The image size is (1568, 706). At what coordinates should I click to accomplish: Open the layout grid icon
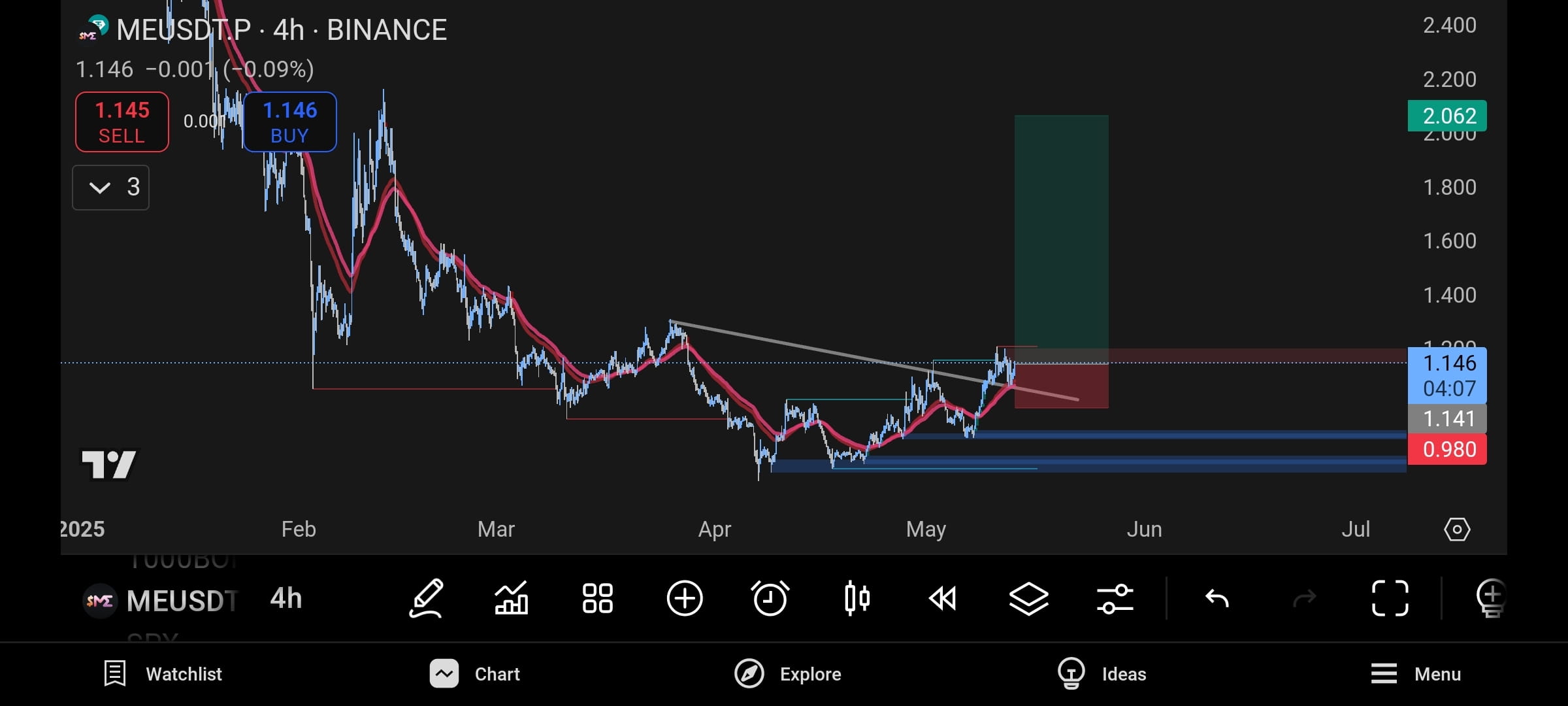pos(598,598)
